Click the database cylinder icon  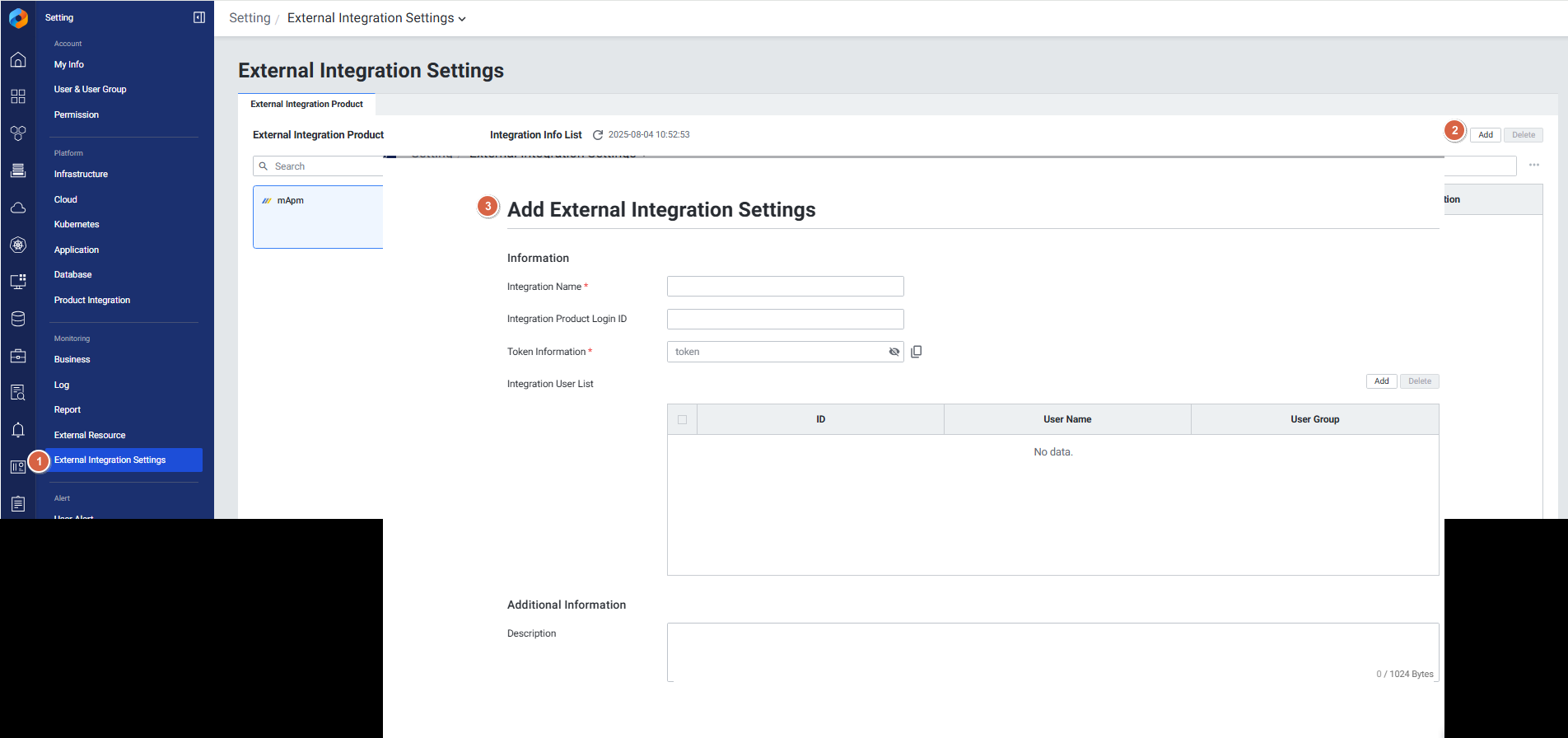[18, 319]
